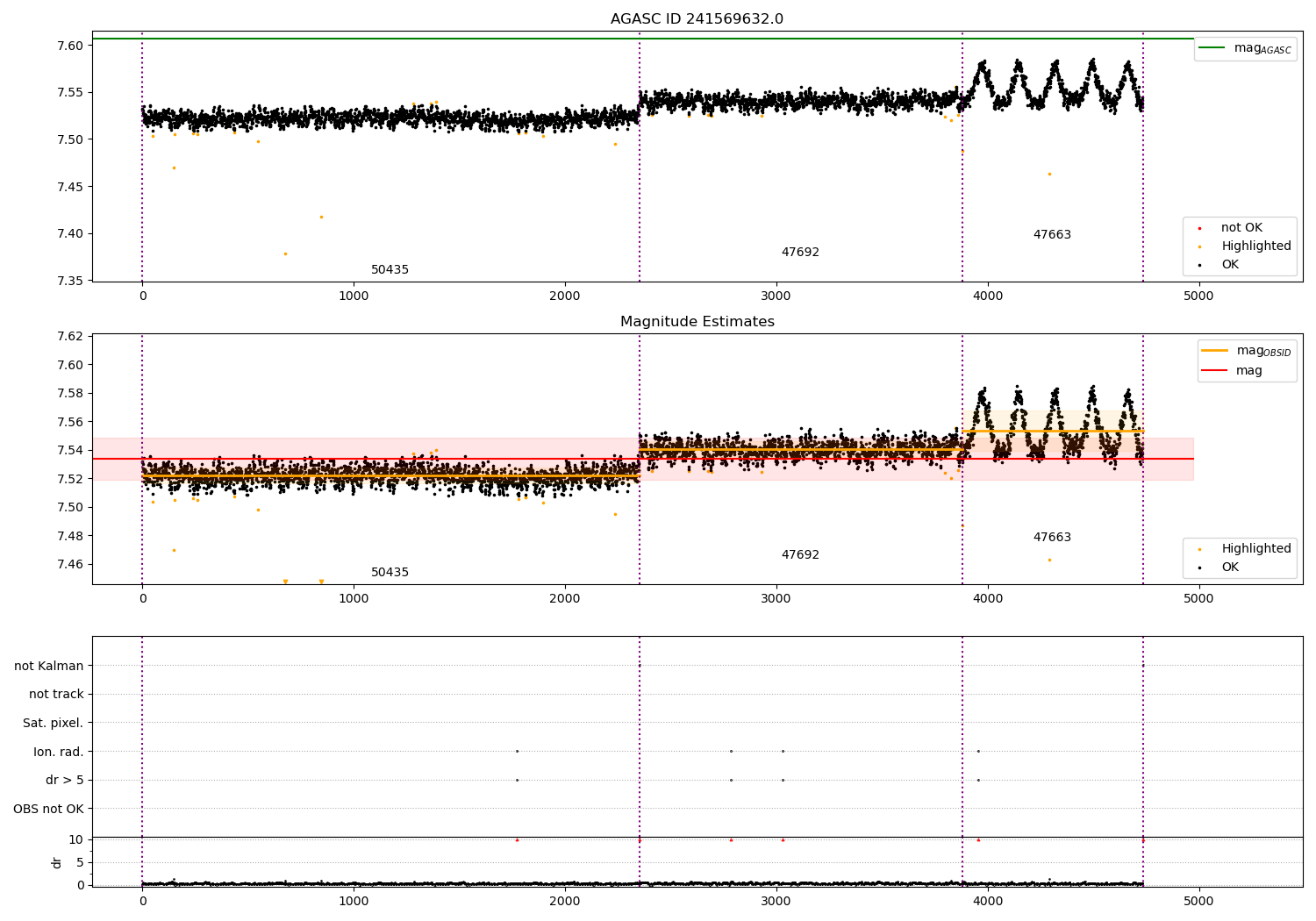Viewport: 1316px width, 921px height.
Task: Click the 'Sat. pixel.' row label
Action: [54, 724]
